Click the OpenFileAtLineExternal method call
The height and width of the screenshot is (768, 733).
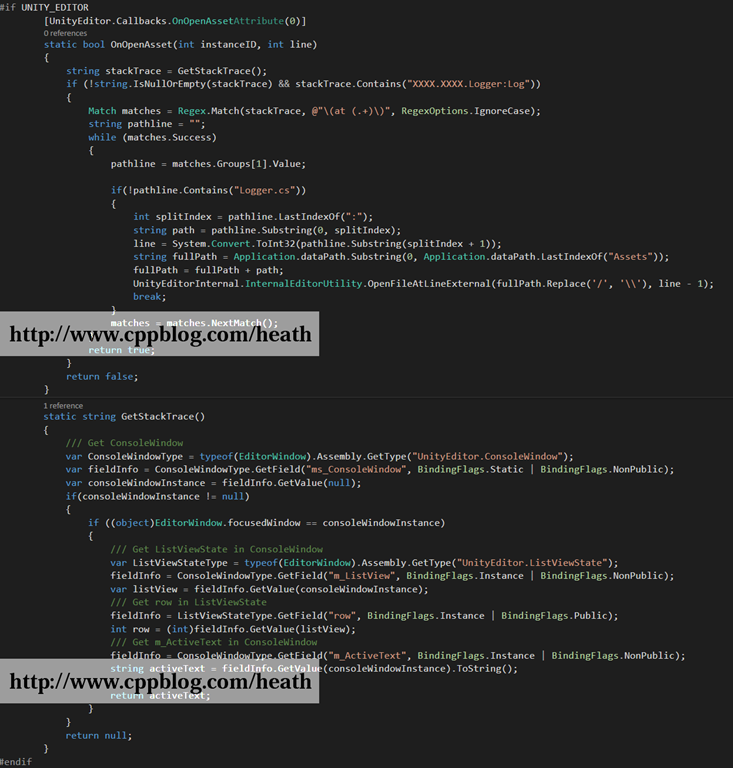pos(429,283)
